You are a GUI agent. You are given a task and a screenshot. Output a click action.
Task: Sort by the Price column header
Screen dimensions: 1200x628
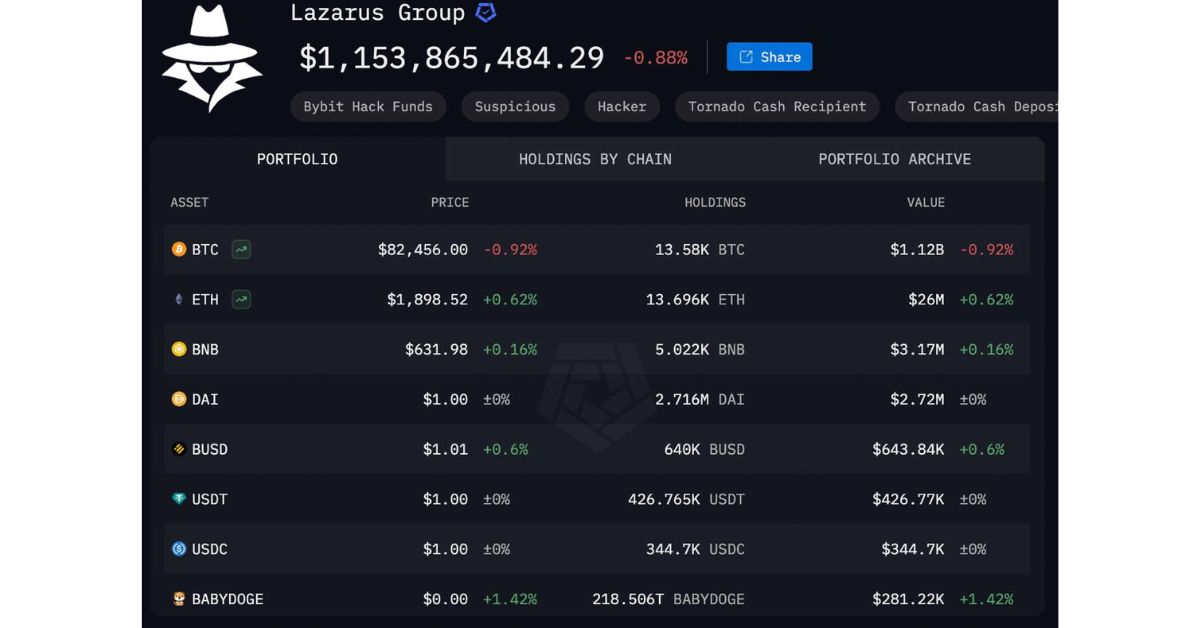[450, 202]
